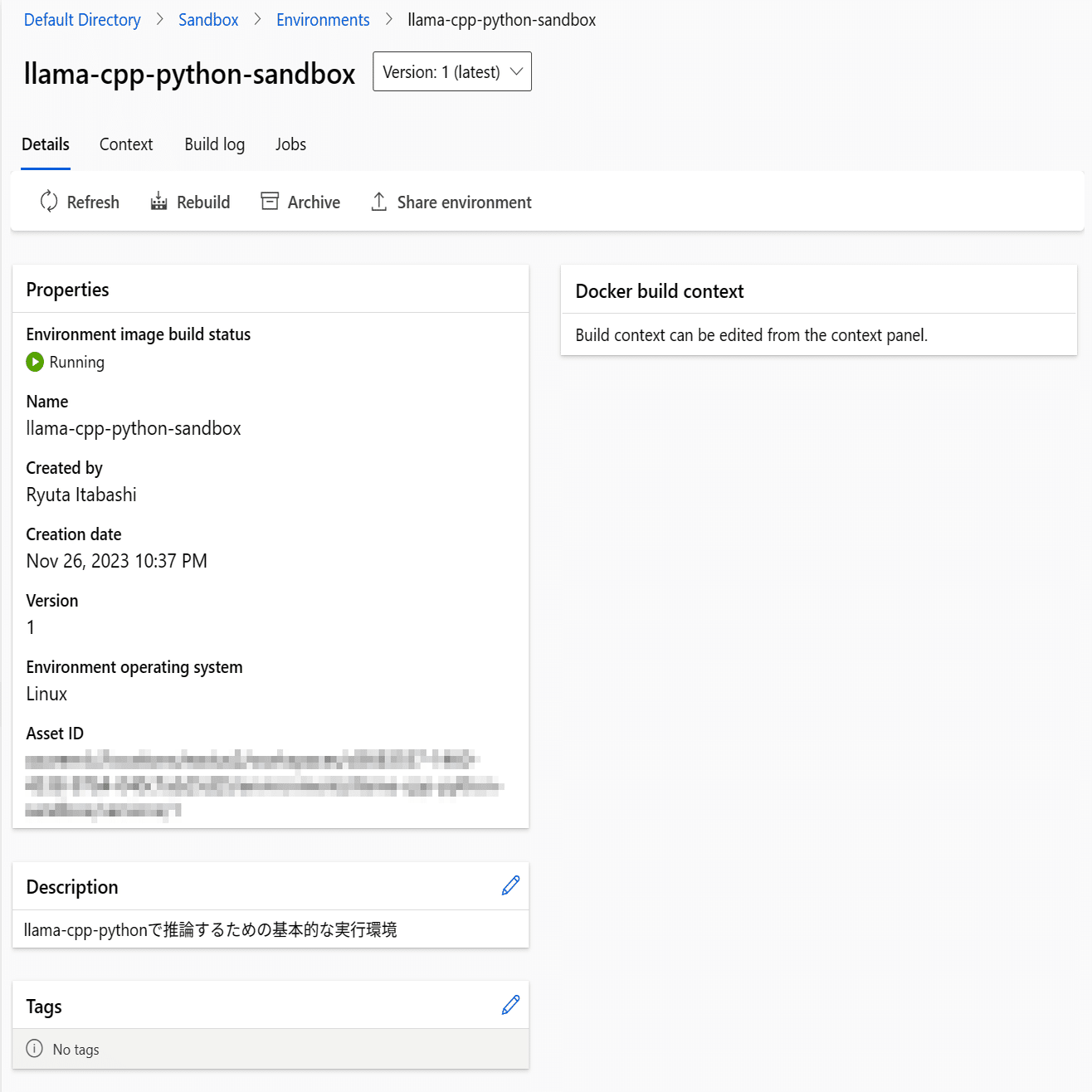Click the Archive box icon
The image size is (1092, 1092).
(270, 202)
